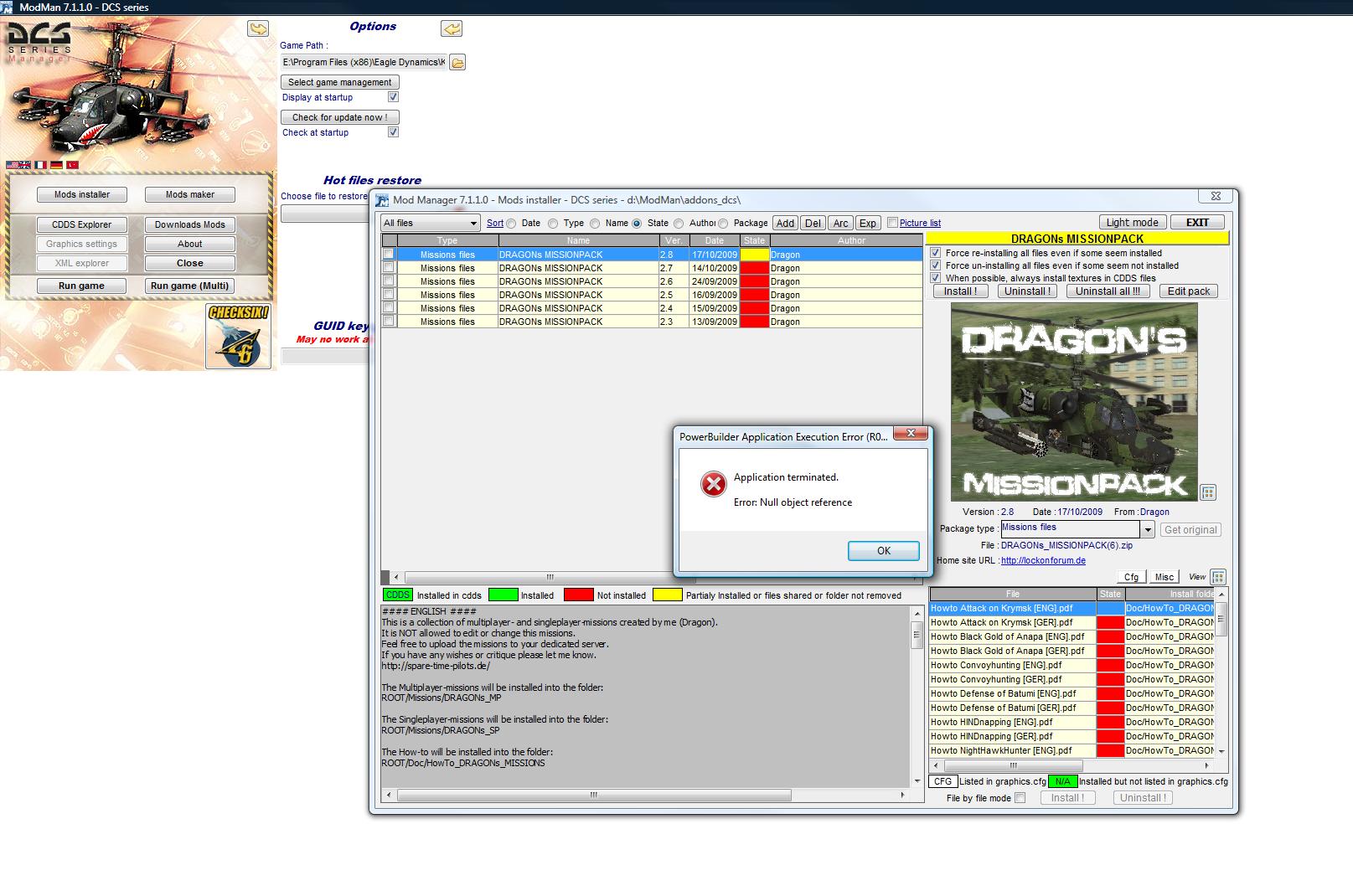1353x896 pixels.
Task: Click the About button
Action: [x=189, y=244]
